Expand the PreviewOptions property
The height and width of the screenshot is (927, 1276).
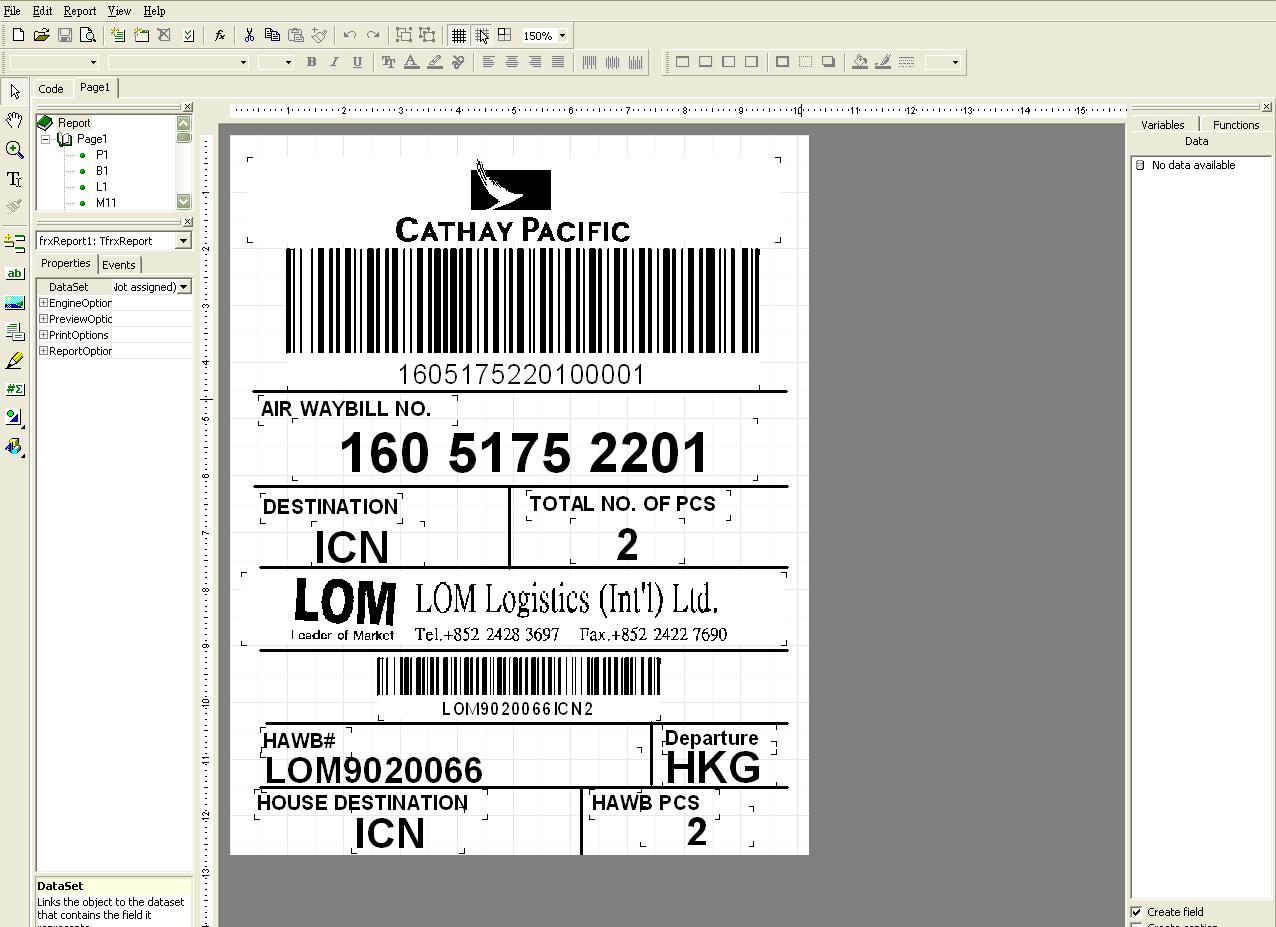pos(43,319)
